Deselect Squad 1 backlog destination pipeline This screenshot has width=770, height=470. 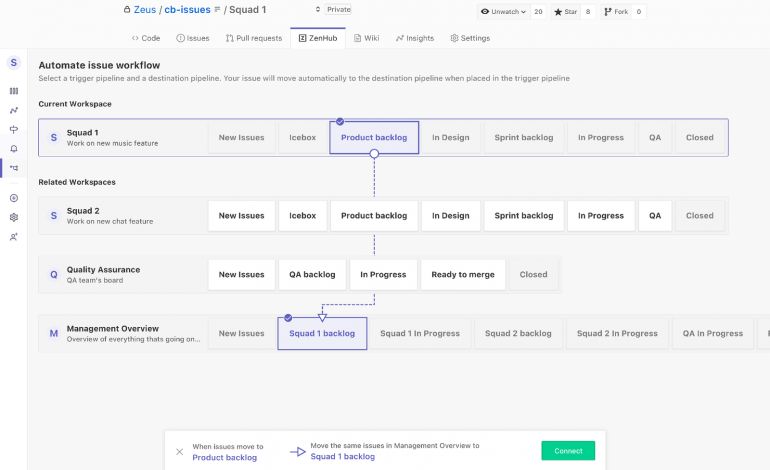point(322,333)
